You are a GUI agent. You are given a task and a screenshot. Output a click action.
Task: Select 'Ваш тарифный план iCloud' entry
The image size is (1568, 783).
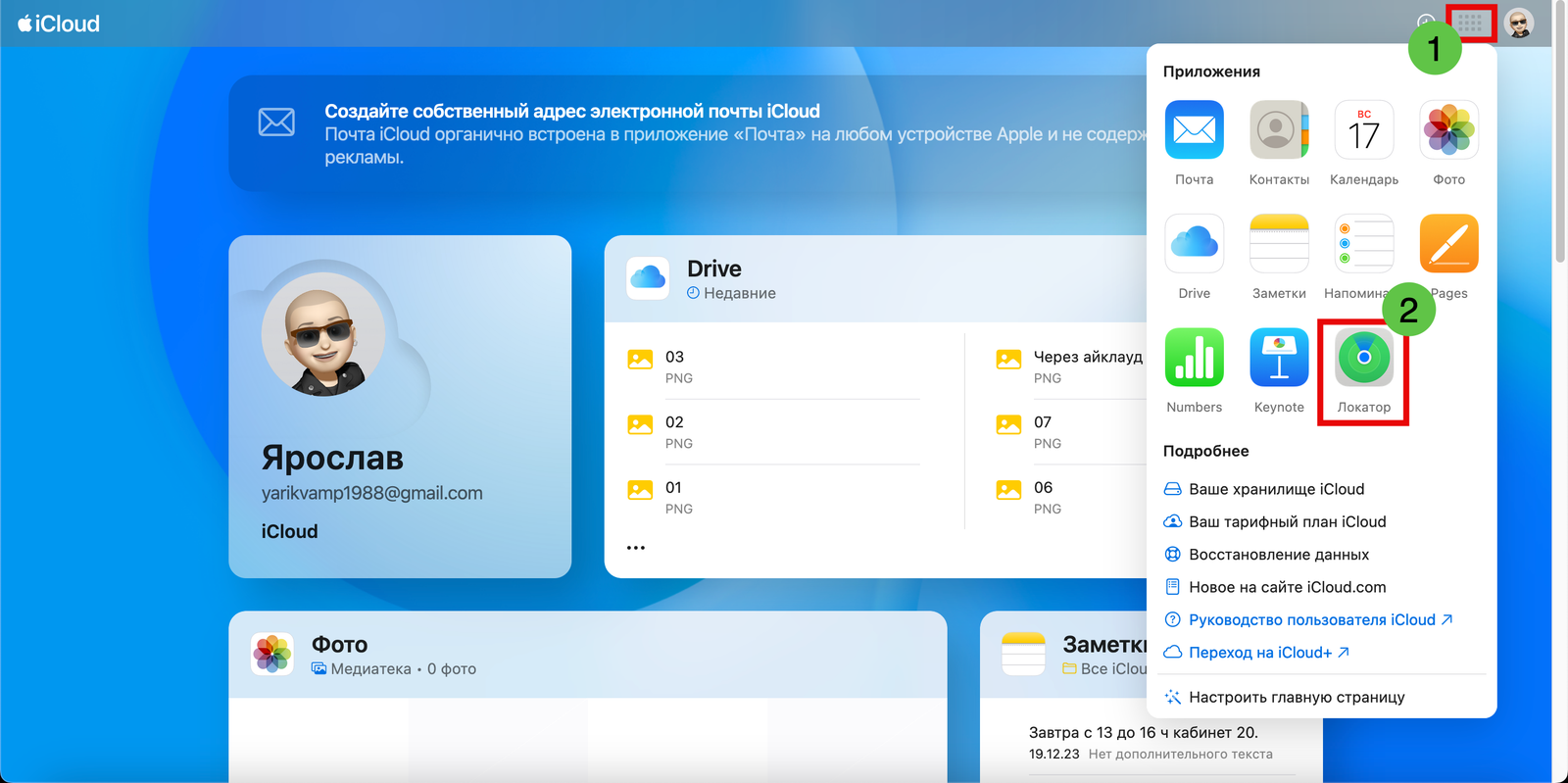(1274, 521)
